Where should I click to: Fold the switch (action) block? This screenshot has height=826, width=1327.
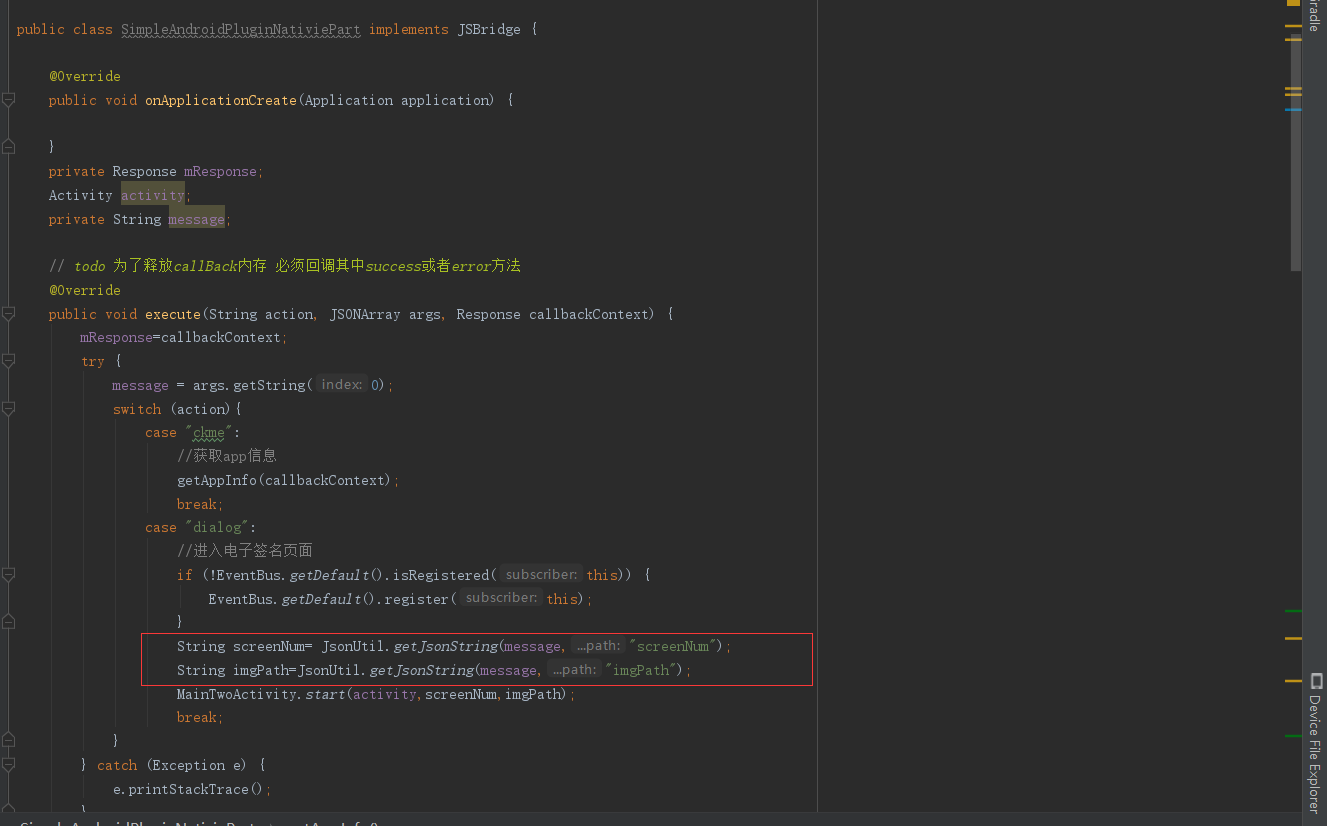click(8, 409)
